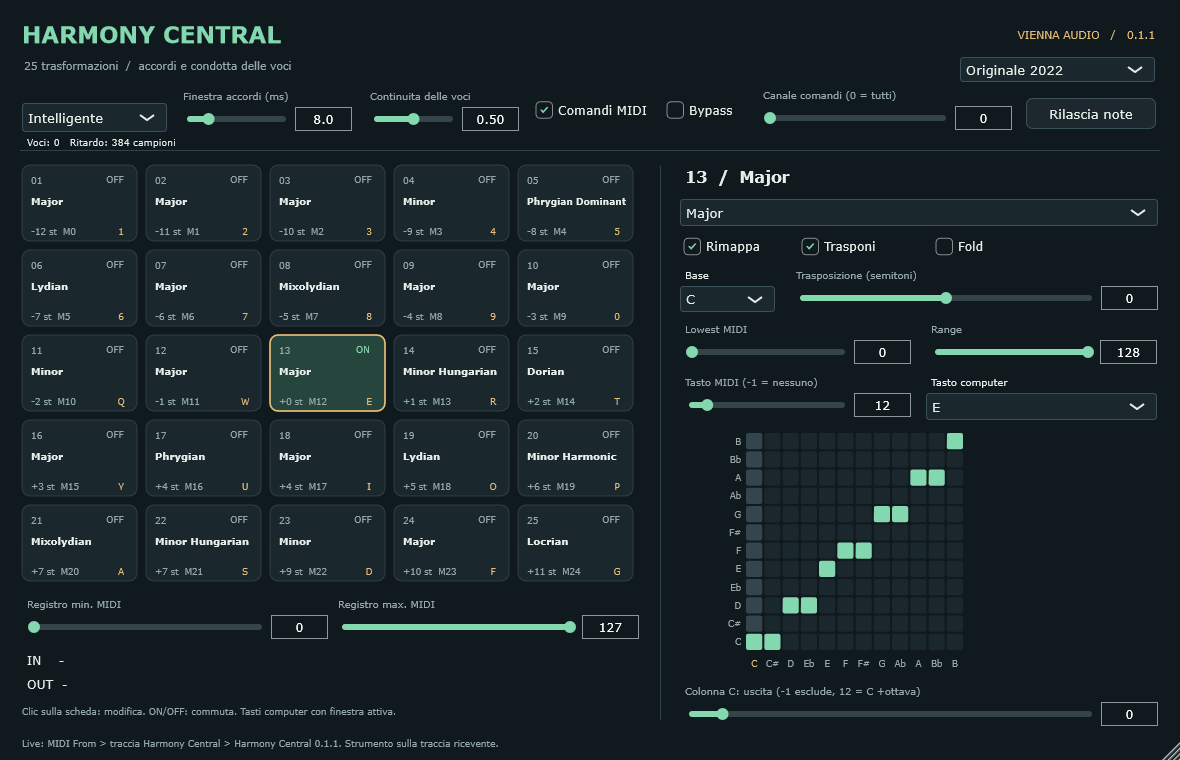Select column label C# under remap grid
1180x760 pixels.
pos(772,664)
